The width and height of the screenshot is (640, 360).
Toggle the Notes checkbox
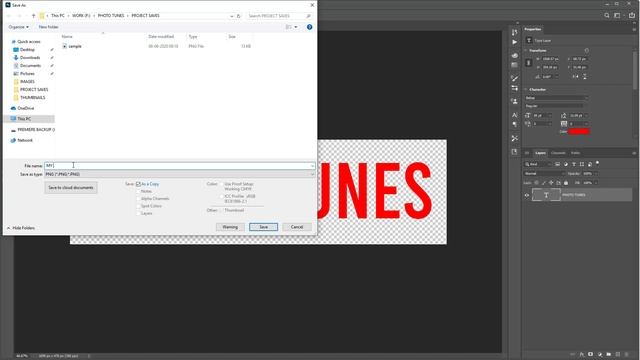[138, 191]
